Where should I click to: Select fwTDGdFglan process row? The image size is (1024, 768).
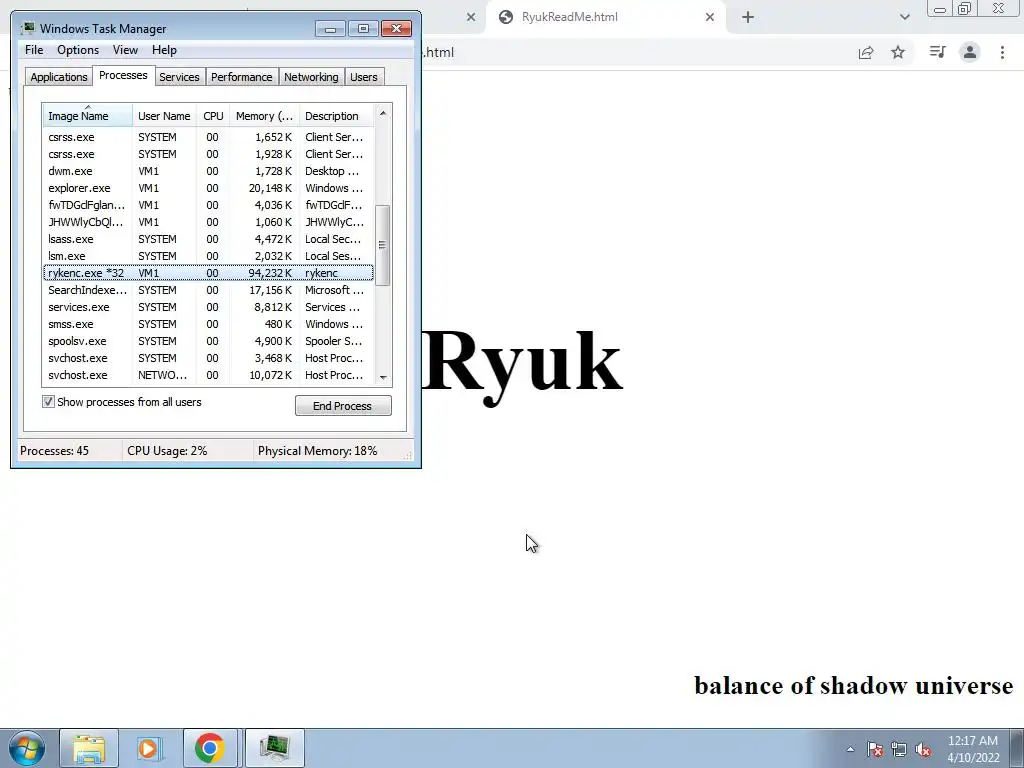point(208,205)
